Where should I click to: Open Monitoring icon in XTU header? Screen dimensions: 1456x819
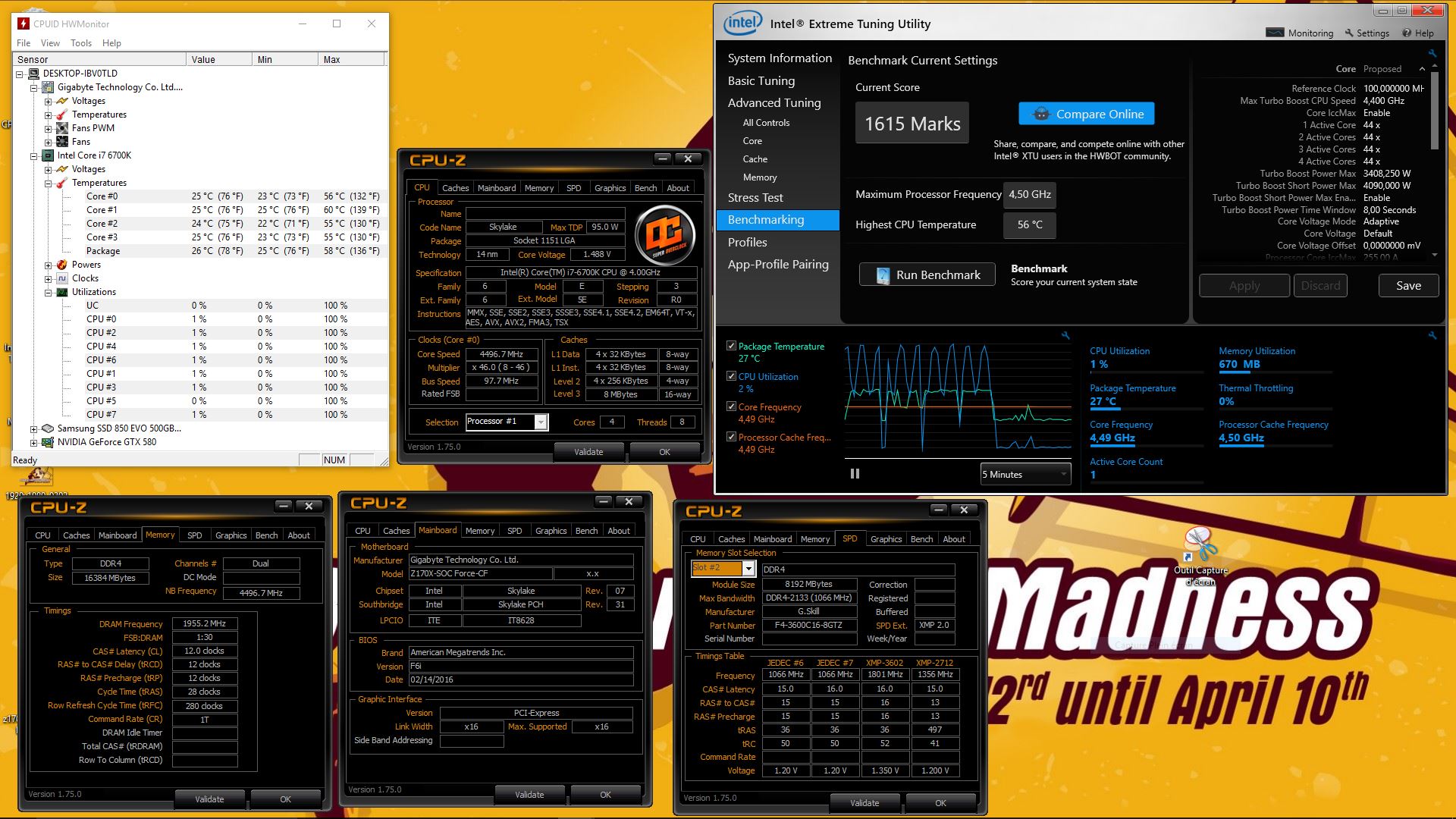(1275, 33)
